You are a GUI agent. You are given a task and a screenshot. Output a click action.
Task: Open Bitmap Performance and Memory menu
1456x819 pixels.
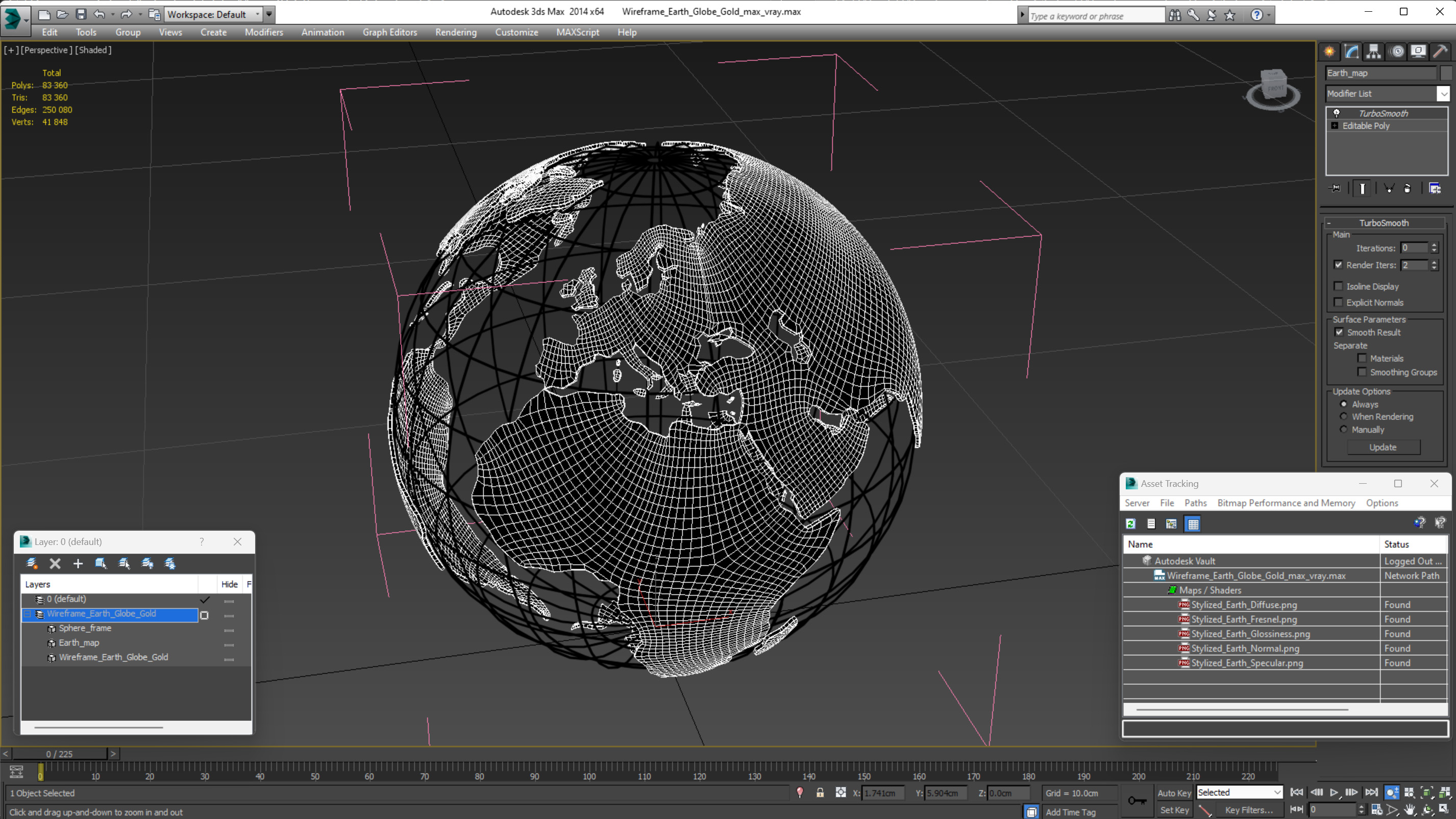1286,503
